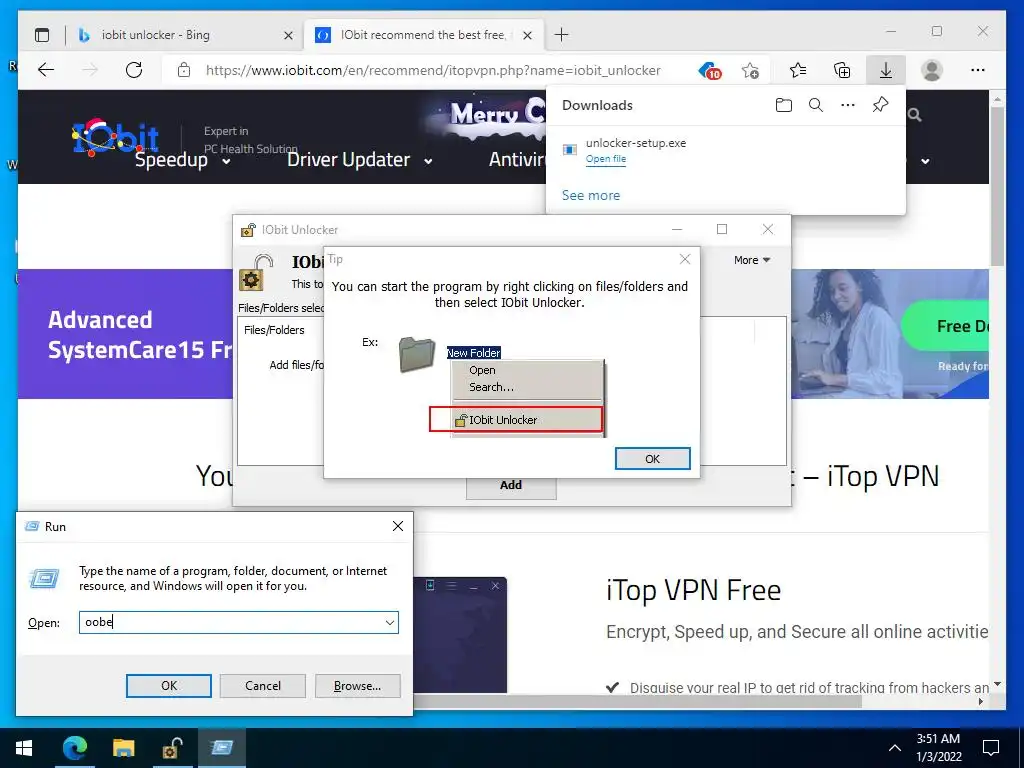Click the IObit Unlocker example menu item

click(x=516, y=420)
